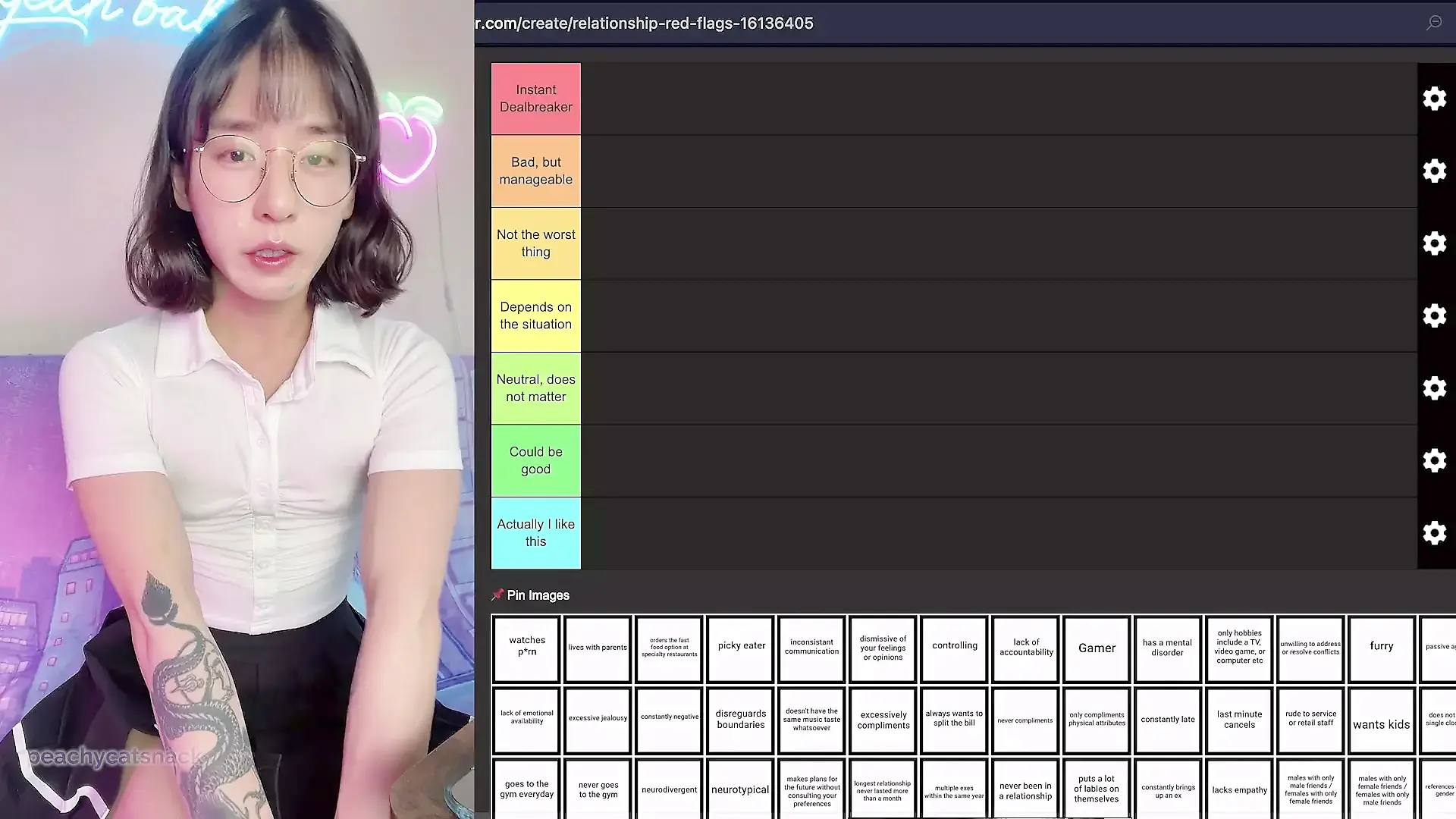1456x819 pixels.
Task: Open settings gear for Bad, but manageable row
Action: pyautogui.click(x=1434, y=171)
